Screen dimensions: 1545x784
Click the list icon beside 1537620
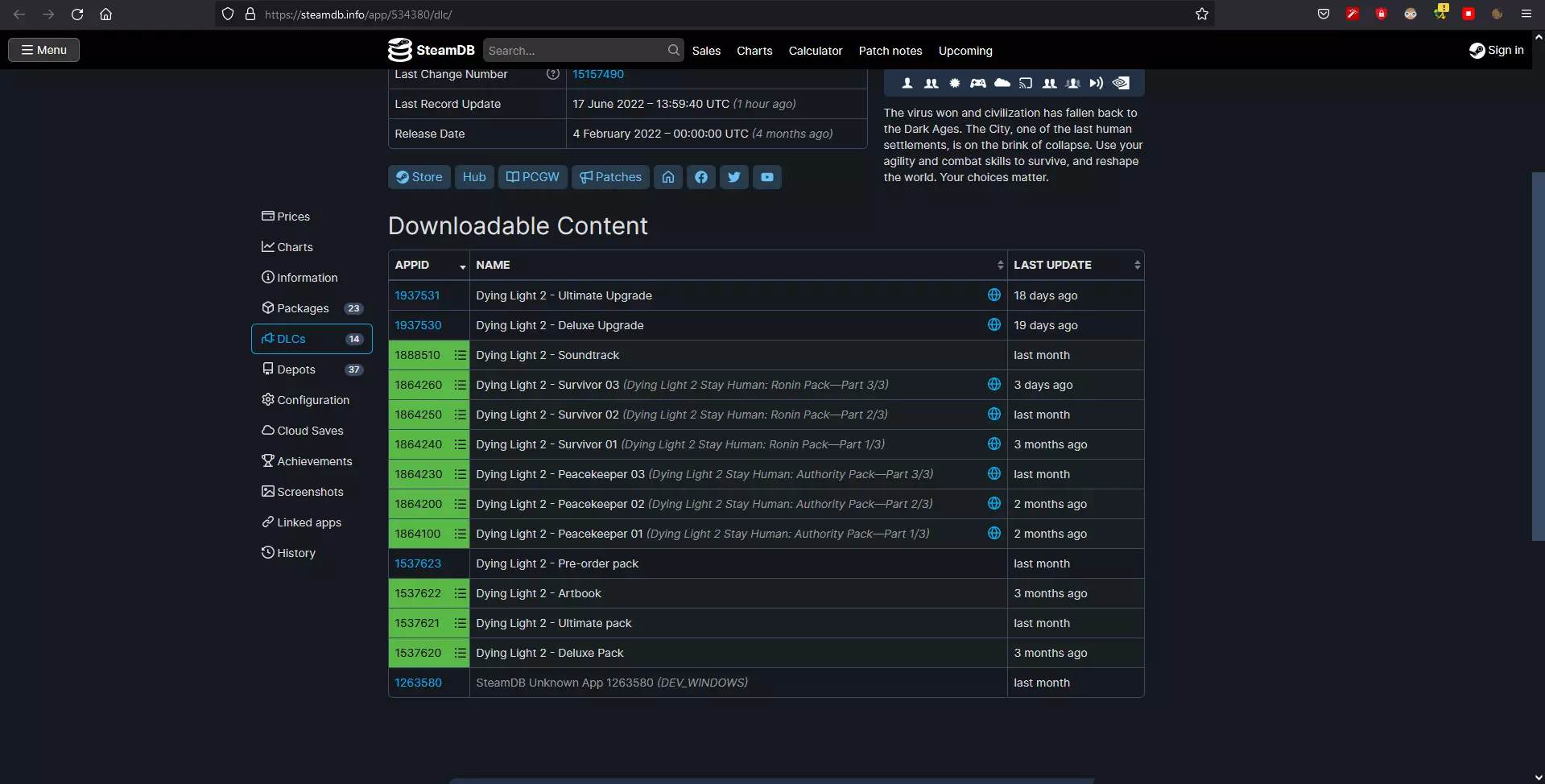(461, 653)
